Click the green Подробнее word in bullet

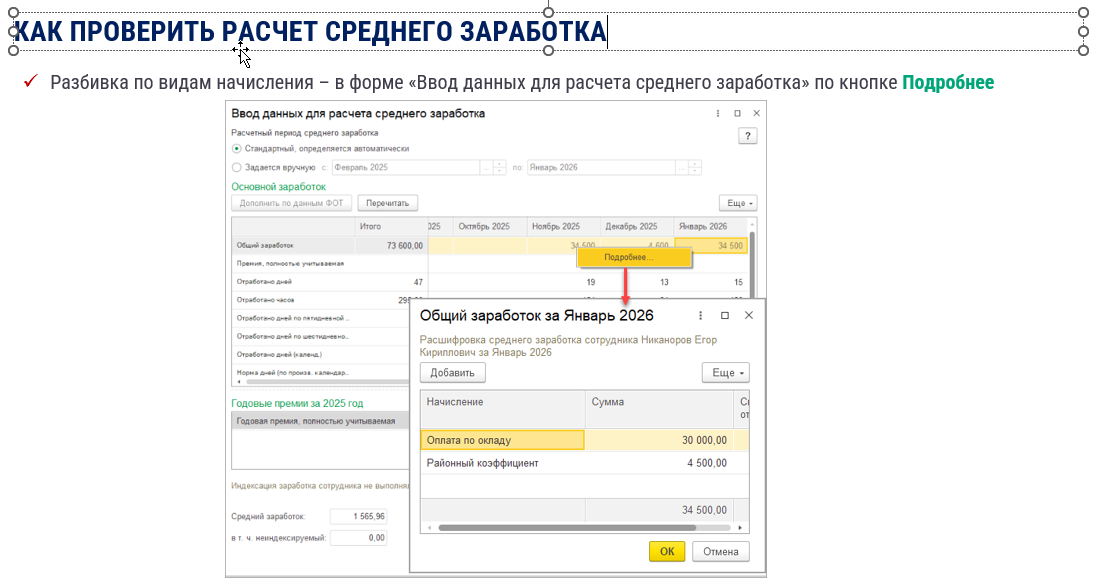(x=948, y=83)
